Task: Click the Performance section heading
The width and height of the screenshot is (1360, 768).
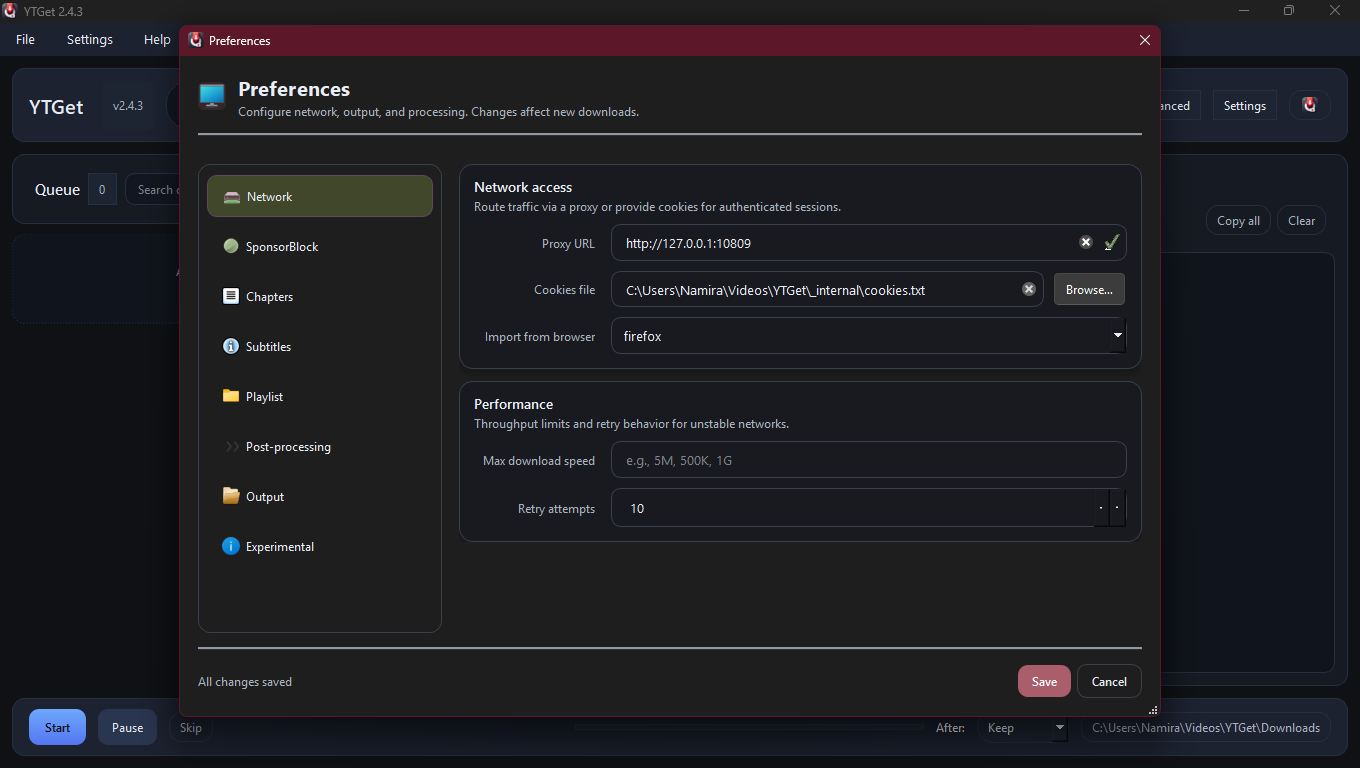Action: click(513, 404)
